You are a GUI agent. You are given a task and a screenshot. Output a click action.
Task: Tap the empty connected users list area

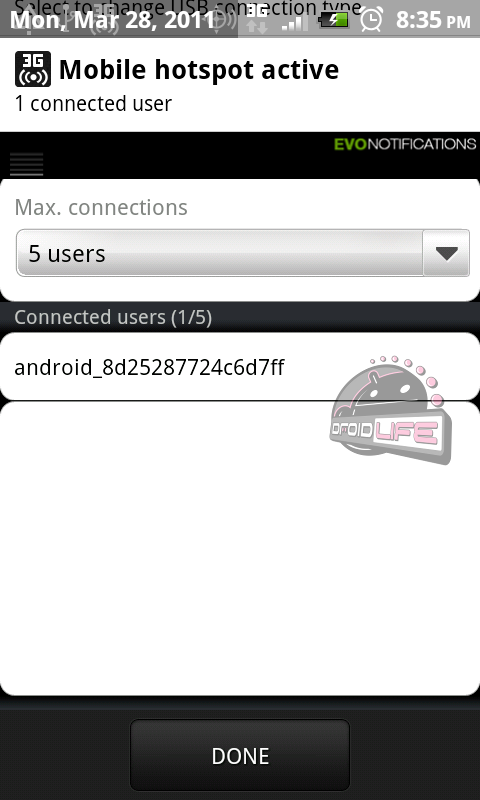tap(240, 548)
